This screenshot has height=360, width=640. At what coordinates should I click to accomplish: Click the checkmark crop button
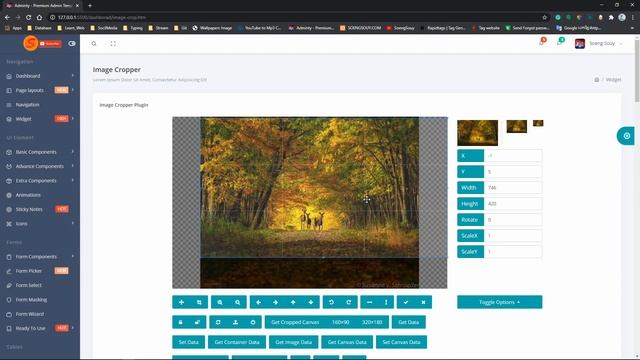406,302
